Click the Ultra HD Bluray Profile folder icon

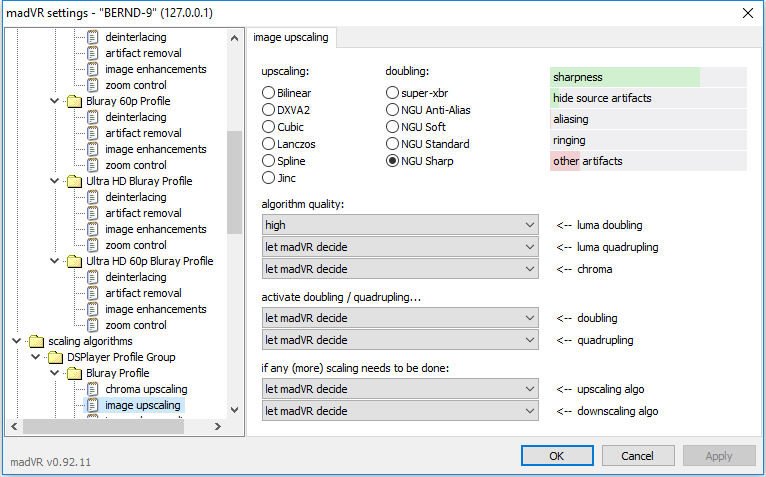pyautogui.click(x=74, y=181)
